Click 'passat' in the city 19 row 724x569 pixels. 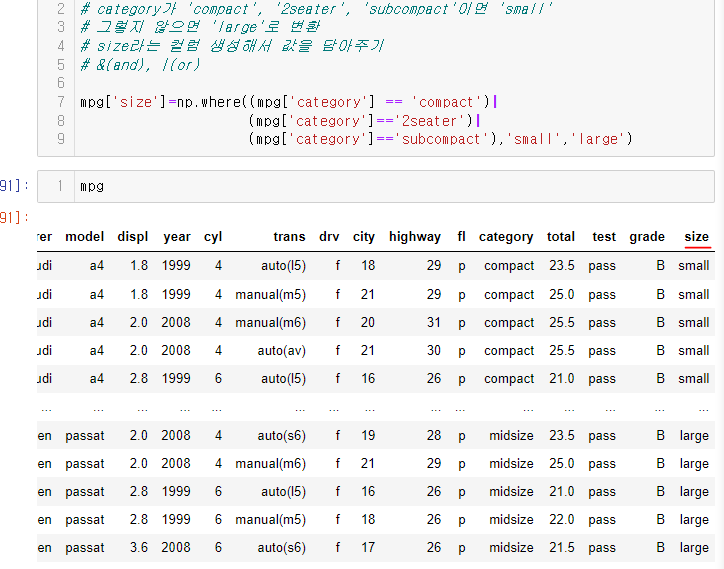click(84, 436)
